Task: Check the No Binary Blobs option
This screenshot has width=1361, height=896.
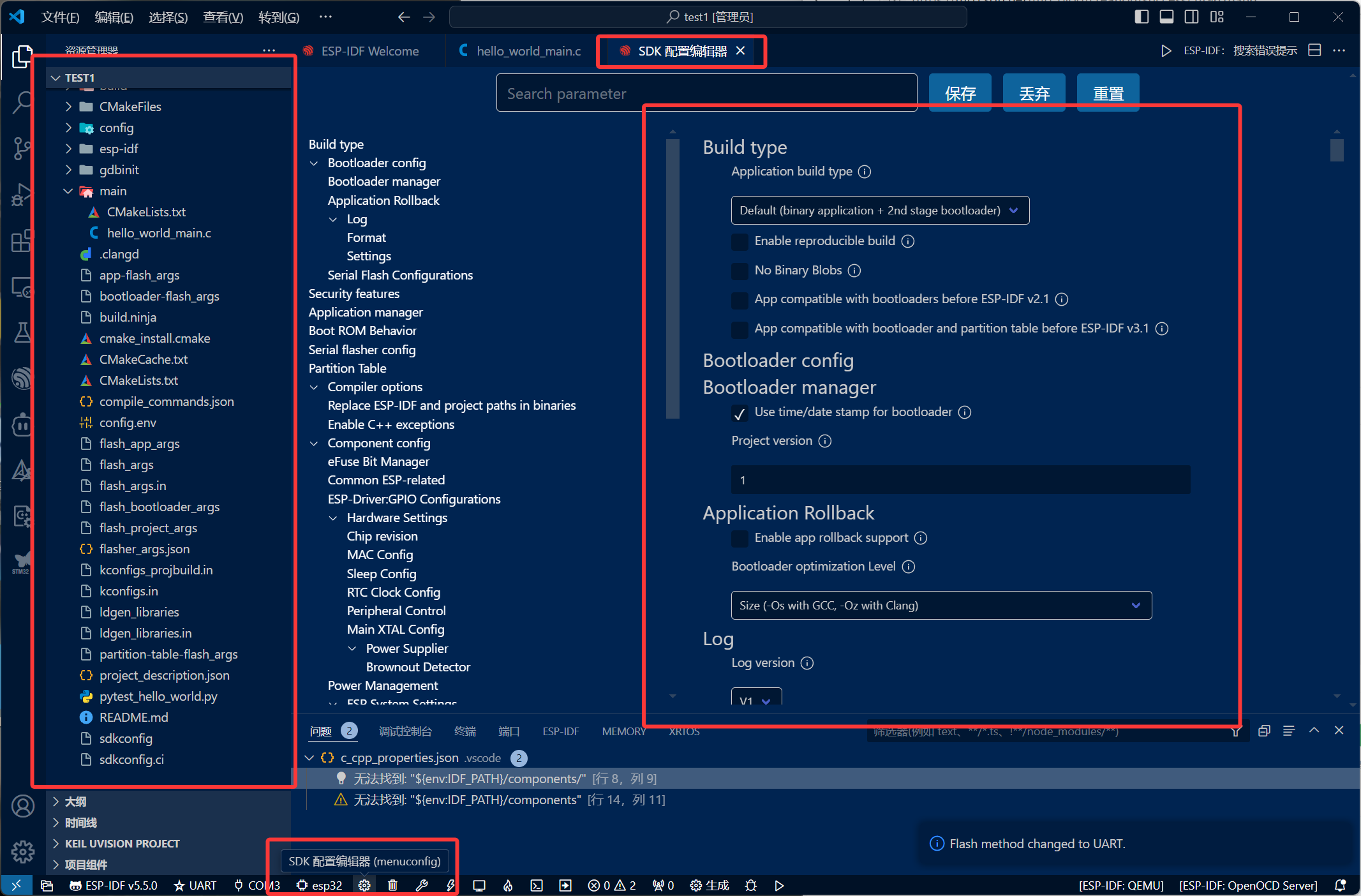Action: pos(740,271)
